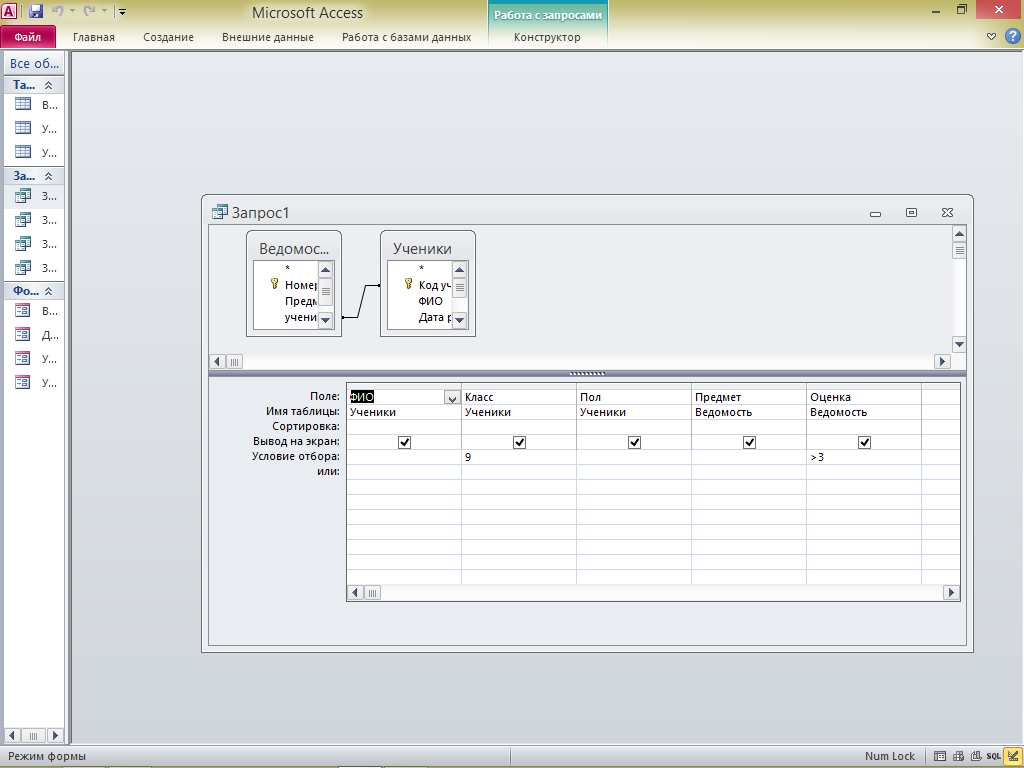Viewport: 1024px width, 768px height.
Task: Select the first highlighted query icon З...
Action: [23, 195]
